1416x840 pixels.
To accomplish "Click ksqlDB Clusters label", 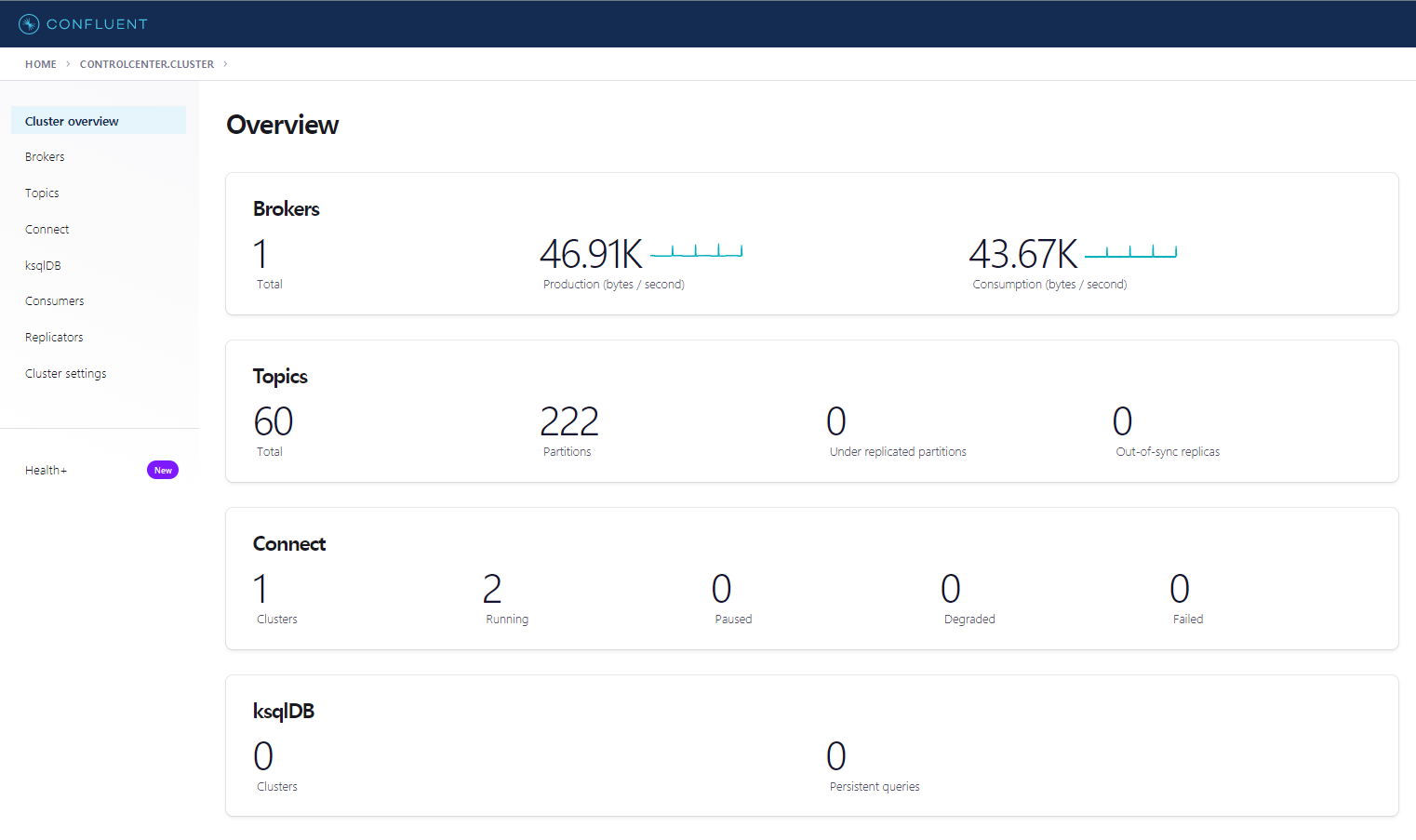I will [277, 787].
